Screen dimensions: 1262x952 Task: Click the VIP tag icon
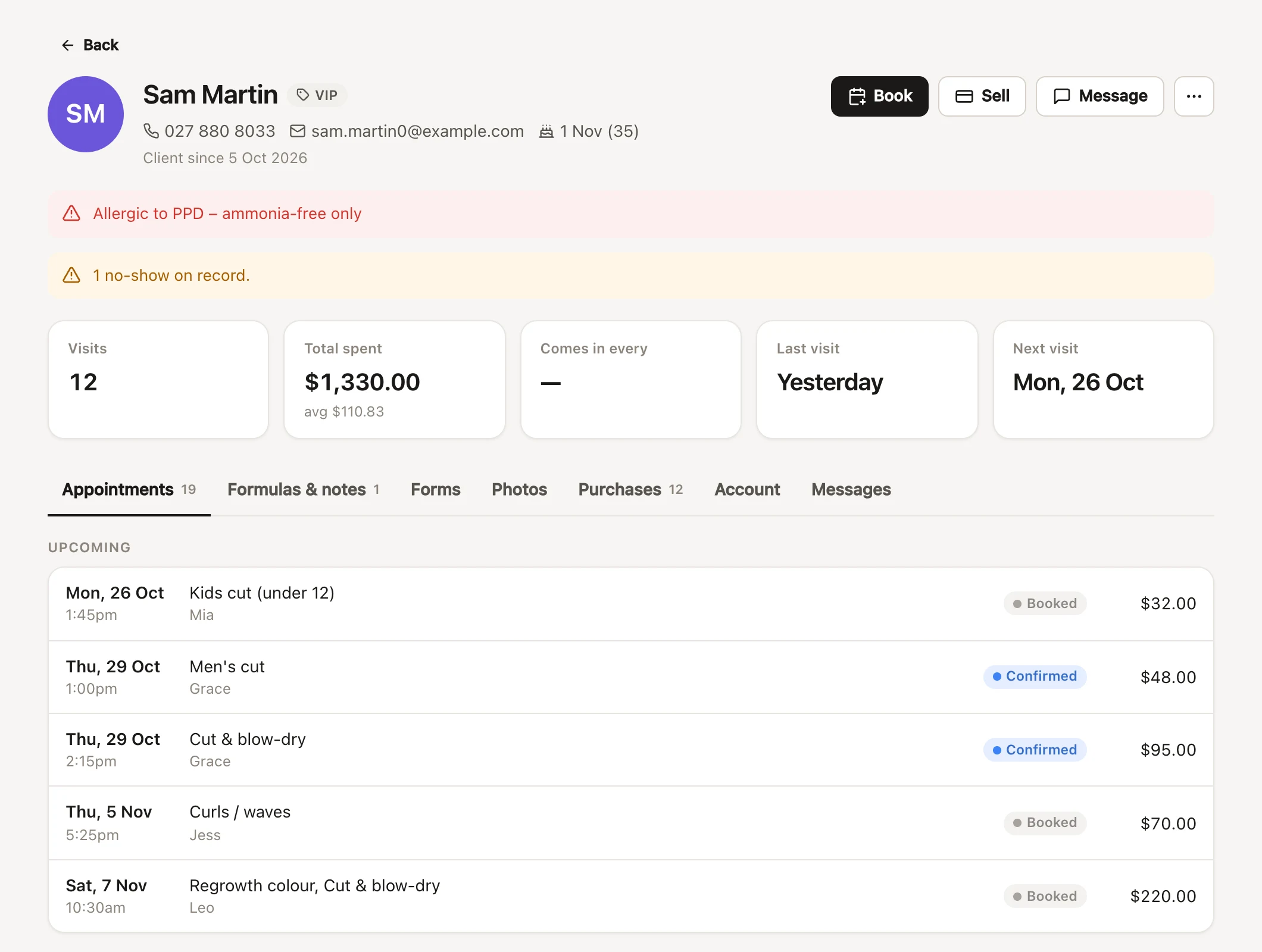(x=303, y=95)
